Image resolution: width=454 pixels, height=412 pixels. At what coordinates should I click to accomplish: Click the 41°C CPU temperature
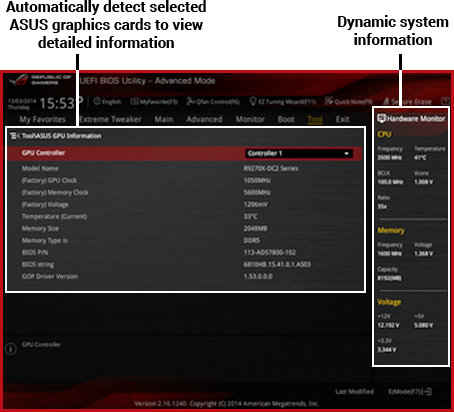point(420,158)
